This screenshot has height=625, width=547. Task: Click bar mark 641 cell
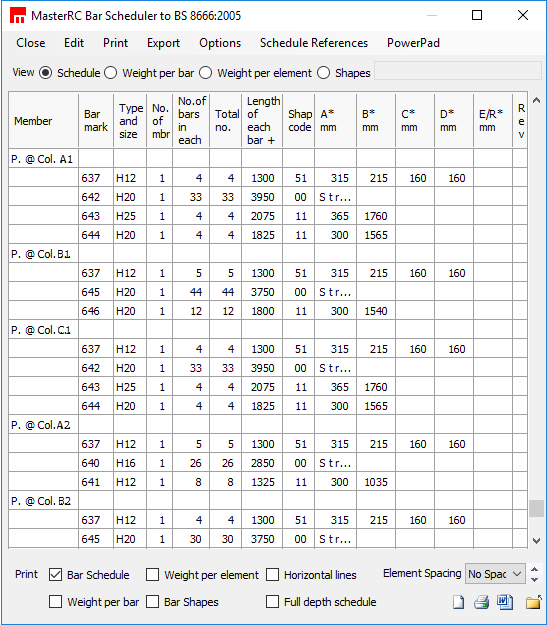click(96, 482)
